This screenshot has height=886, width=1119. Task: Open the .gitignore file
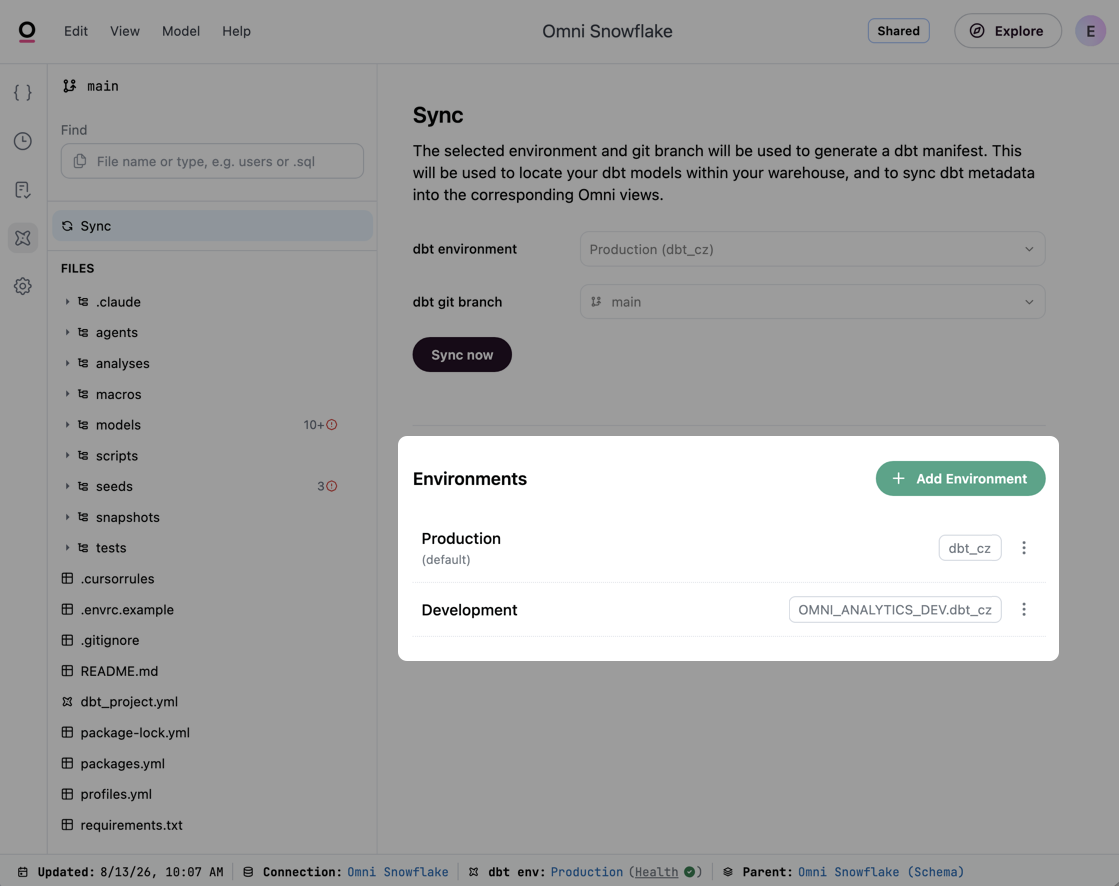(x=110, y=641)
